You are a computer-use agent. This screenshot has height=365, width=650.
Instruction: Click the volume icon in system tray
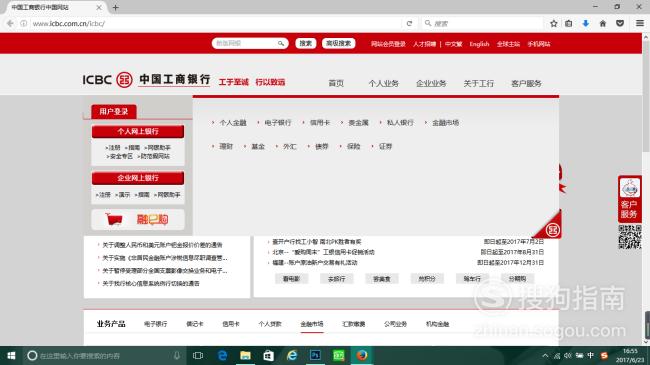(568, 356)
